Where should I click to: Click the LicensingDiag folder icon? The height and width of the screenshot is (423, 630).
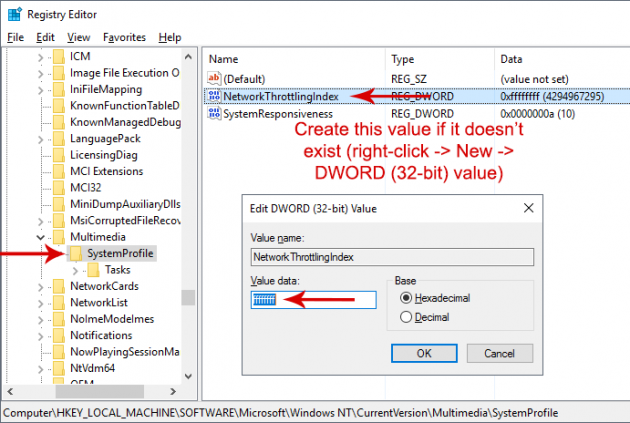(59, 155)
